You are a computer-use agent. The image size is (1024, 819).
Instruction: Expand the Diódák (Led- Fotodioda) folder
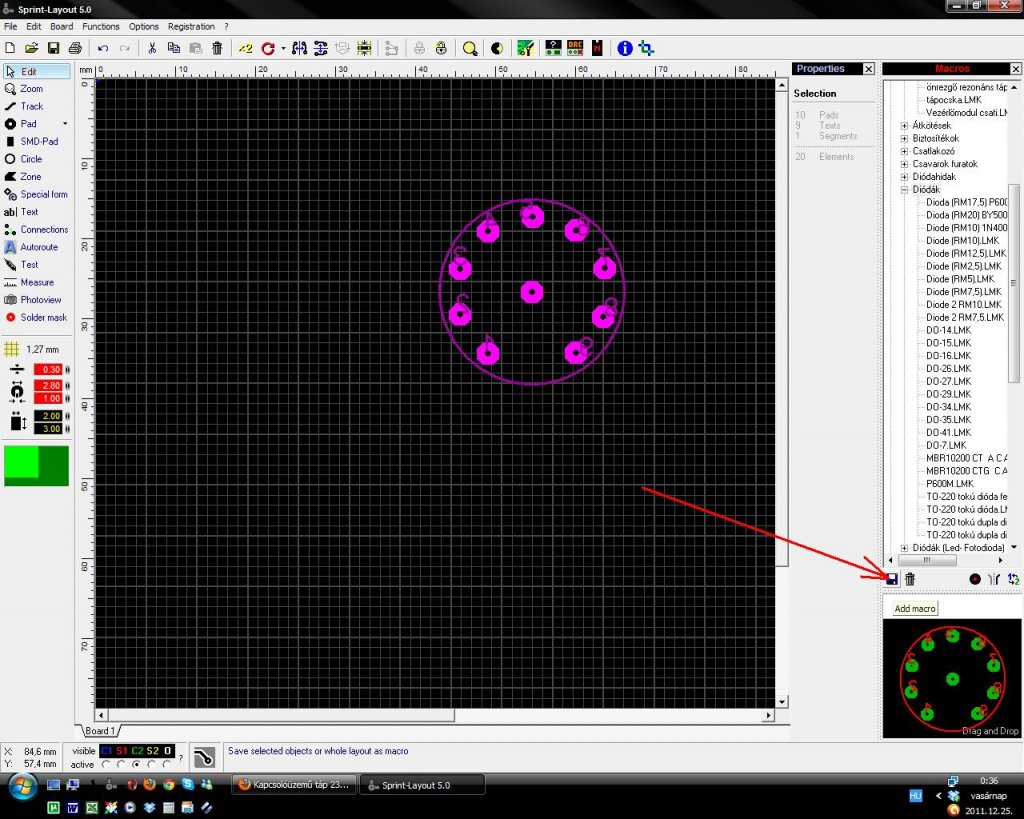pos(904,548)
